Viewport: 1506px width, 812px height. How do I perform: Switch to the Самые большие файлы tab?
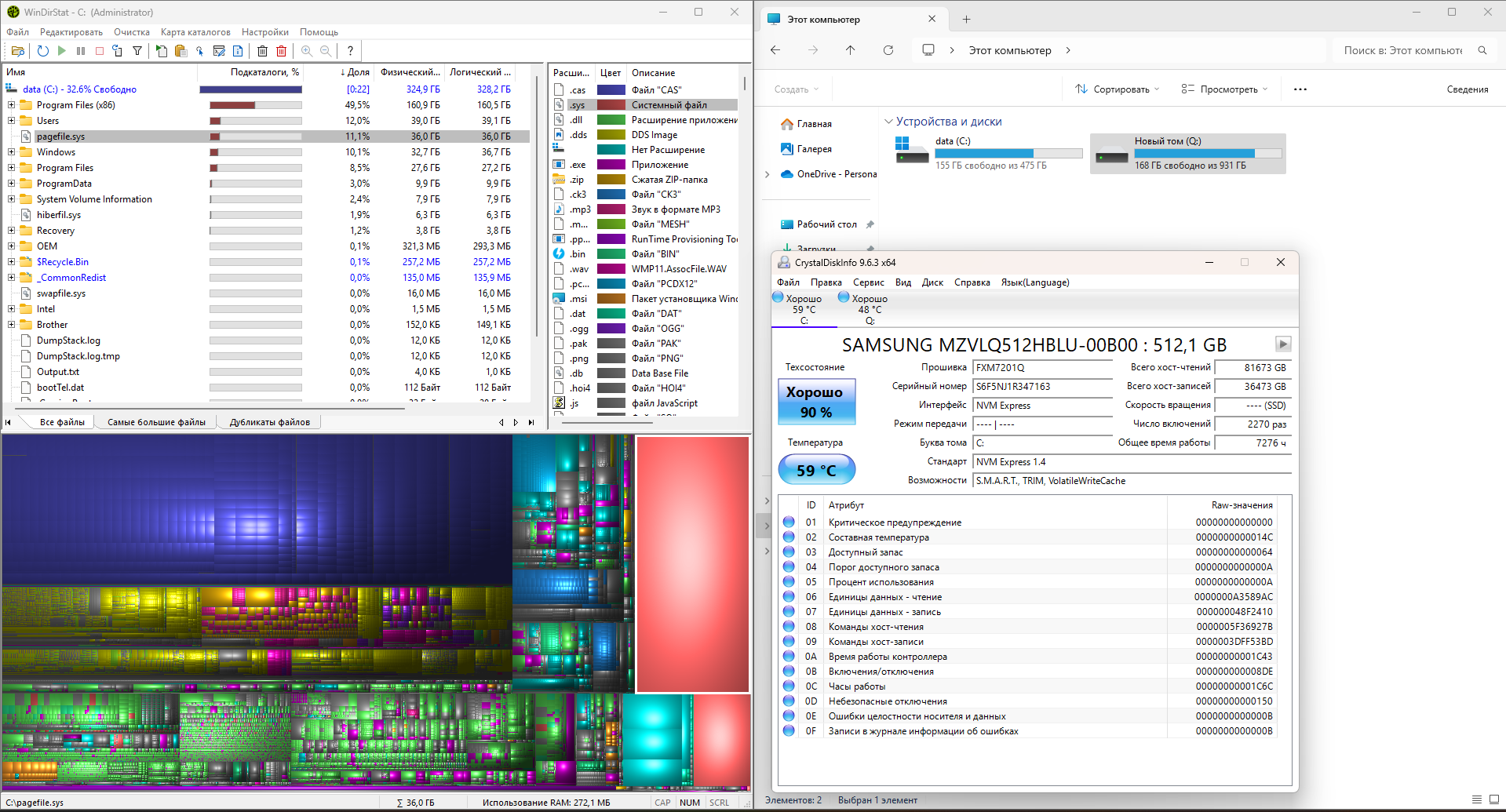point(156,422)
